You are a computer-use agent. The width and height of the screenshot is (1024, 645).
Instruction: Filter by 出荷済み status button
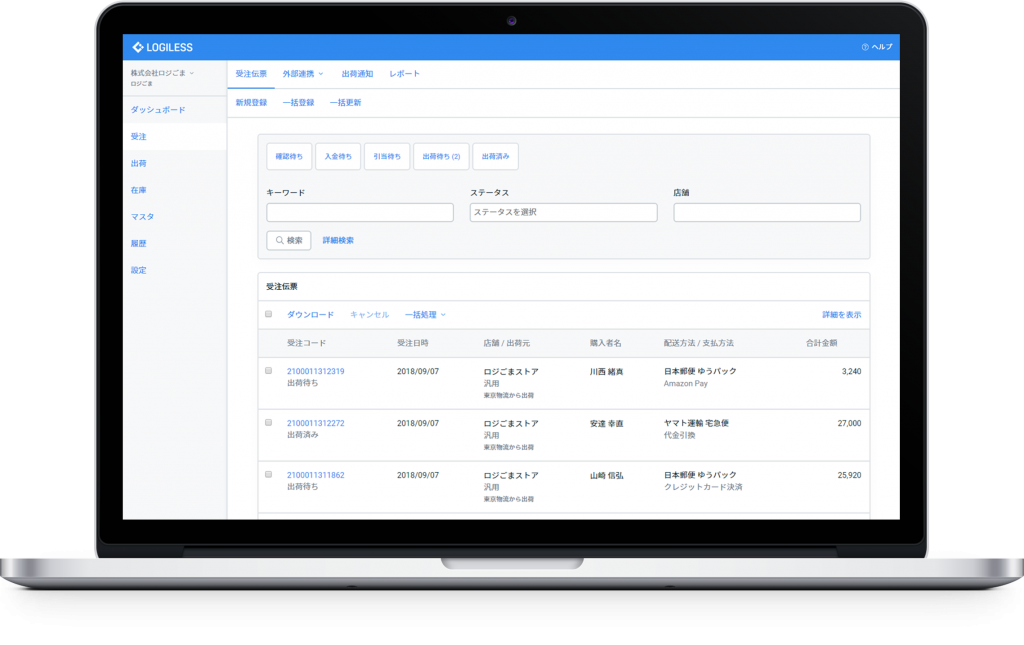coord(496,157)
